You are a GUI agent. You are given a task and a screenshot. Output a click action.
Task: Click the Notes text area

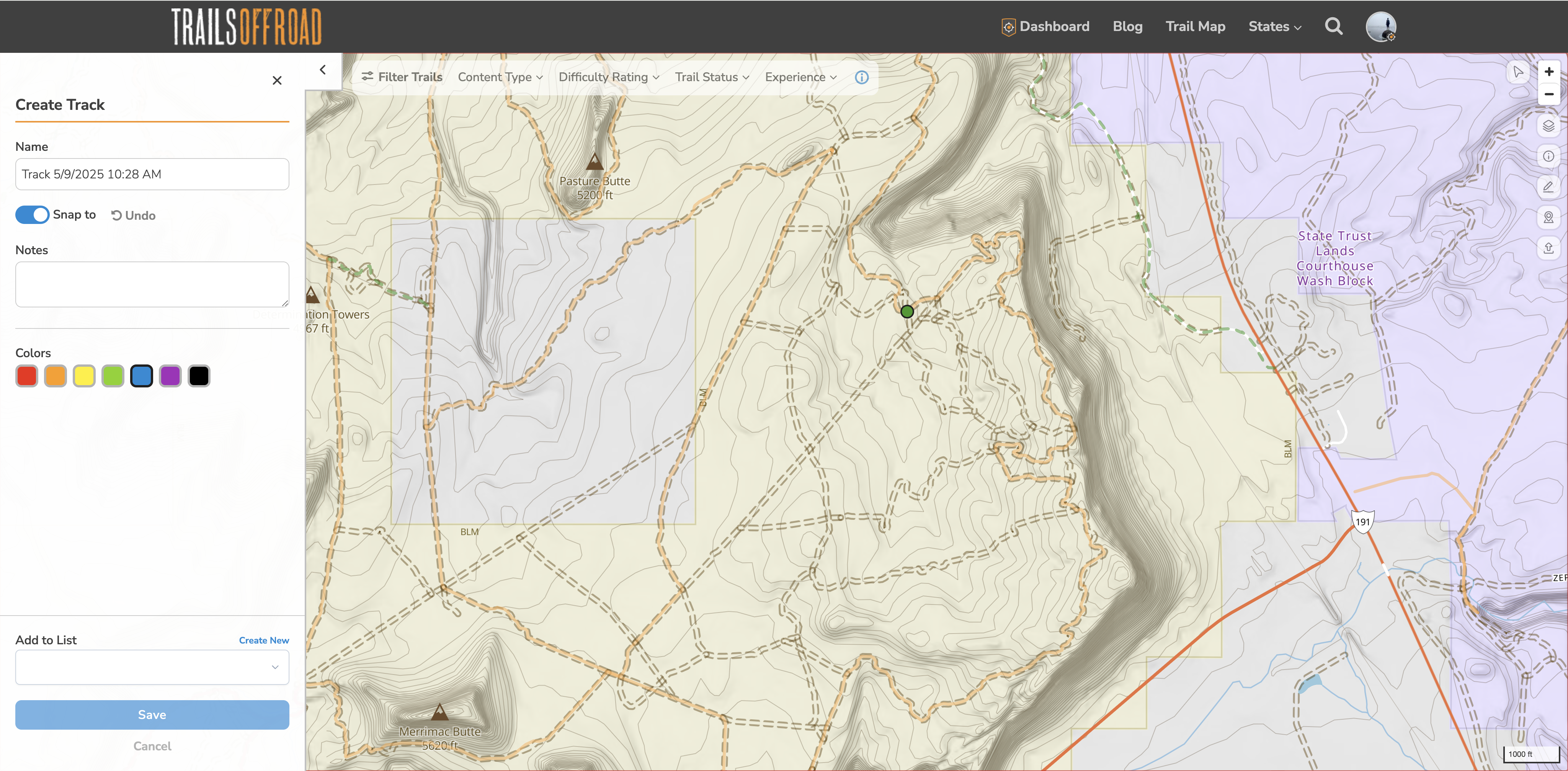click(152, 284)
